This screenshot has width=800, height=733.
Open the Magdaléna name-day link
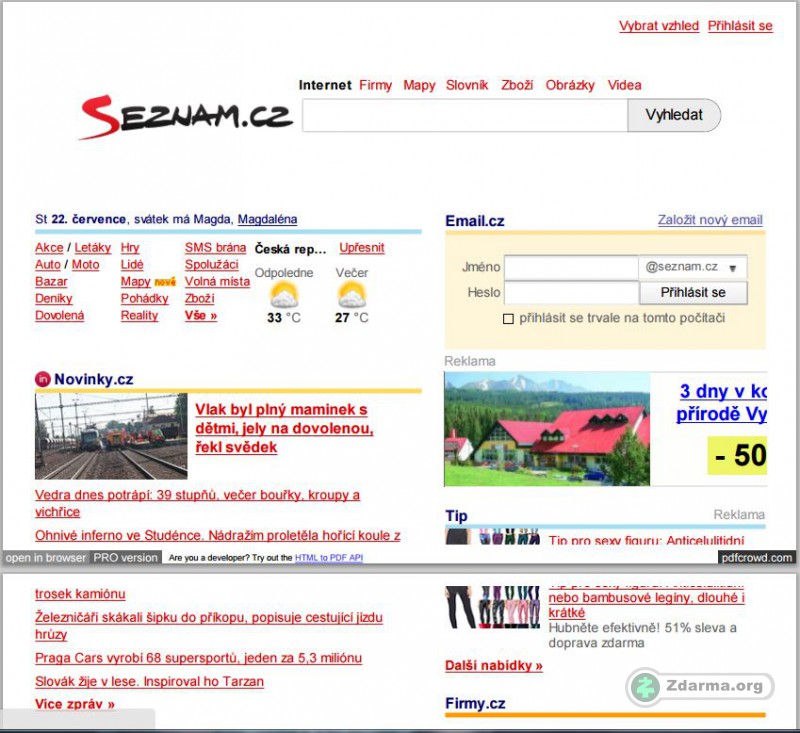pos(267,219)
